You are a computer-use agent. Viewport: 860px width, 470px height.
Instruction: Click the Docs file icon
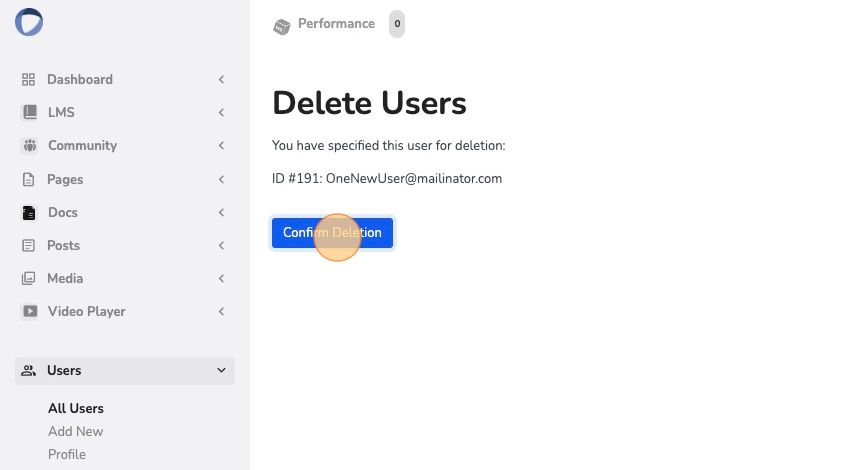(29, 213)
